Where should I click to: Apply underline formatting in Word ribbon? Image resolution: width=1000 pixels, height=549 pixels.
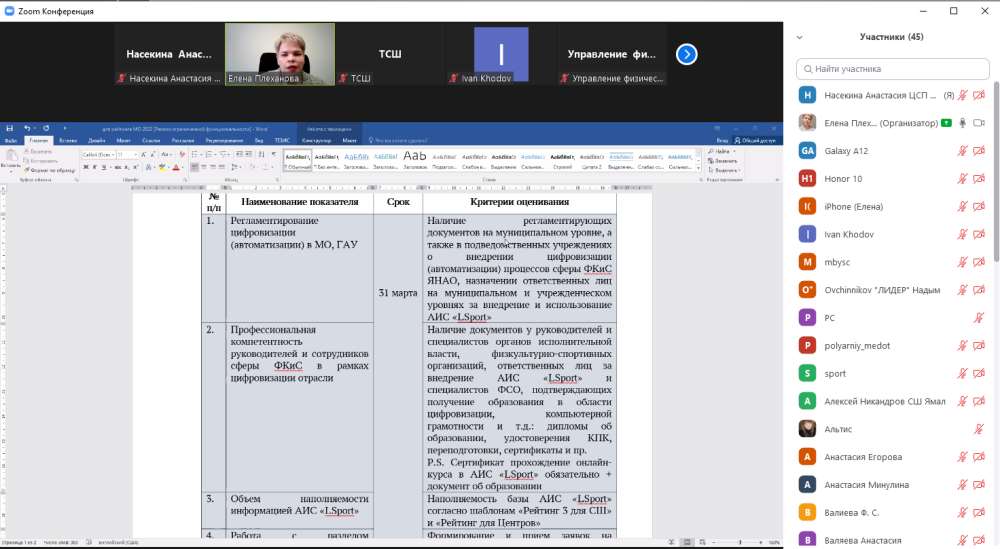pyautogui.click(x=103, y=167)
